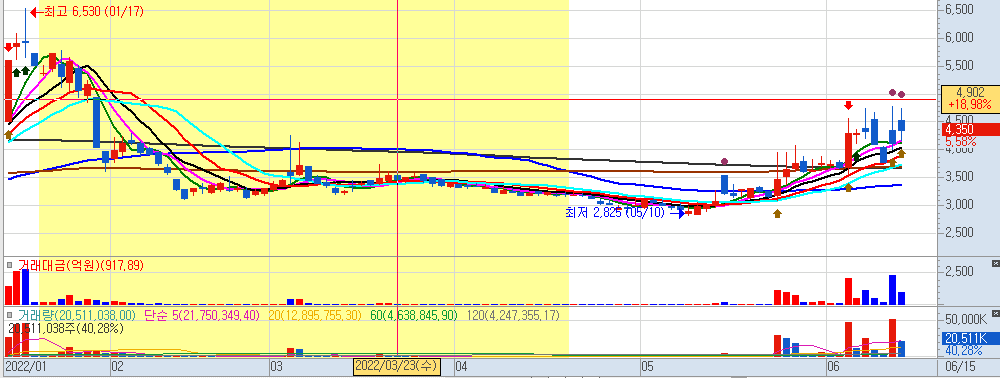Click the first purple dot above latest candles
Image resolution: width=1000 pixels, height=378 pixels.
(x=893, y=92)
